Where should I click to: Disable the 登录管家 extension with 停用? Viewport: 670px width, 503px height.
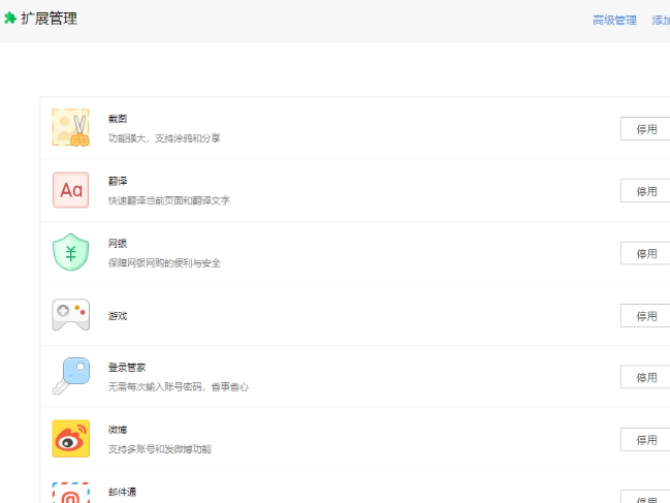click(645, 377)
